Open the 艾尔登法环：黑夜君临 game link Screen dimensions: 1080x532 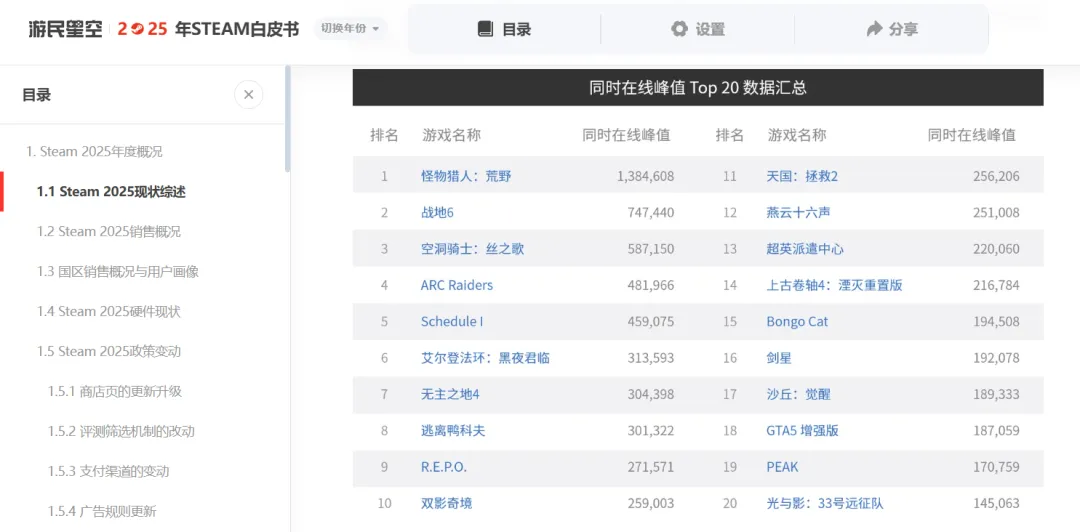coord(485,358)
